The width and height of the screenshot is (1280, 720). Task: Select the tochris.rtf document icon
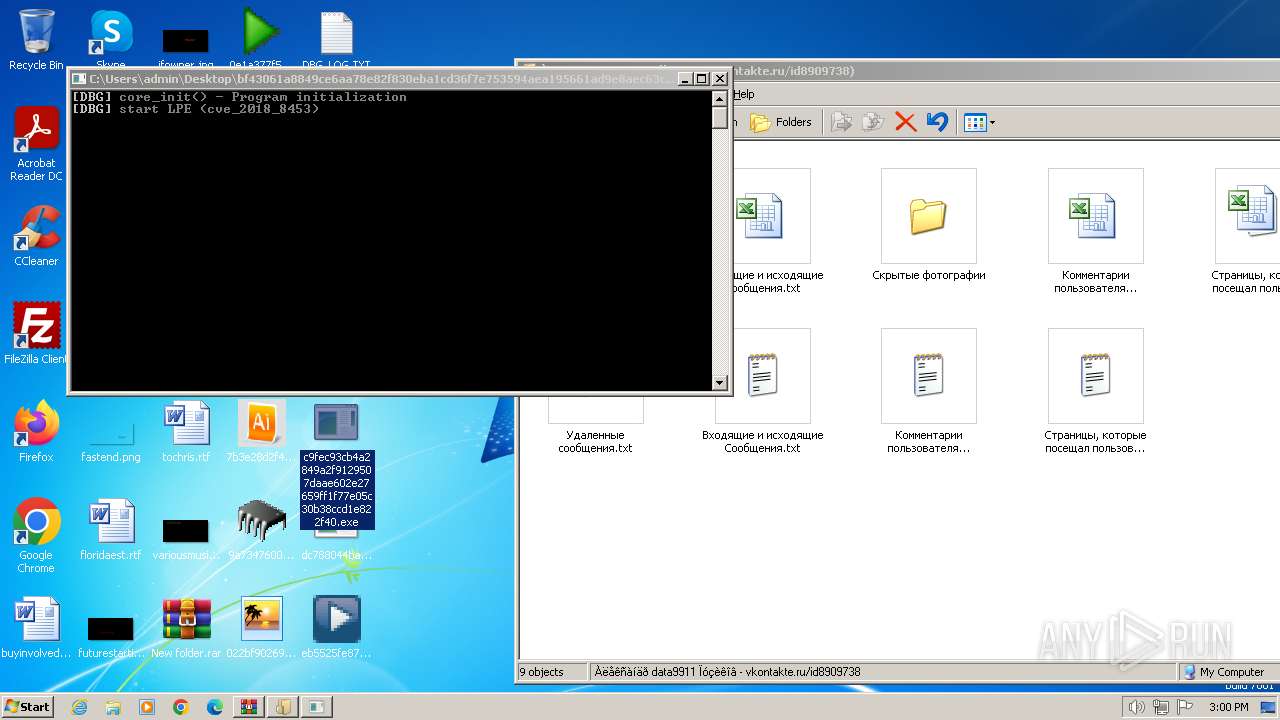(186, 431)
